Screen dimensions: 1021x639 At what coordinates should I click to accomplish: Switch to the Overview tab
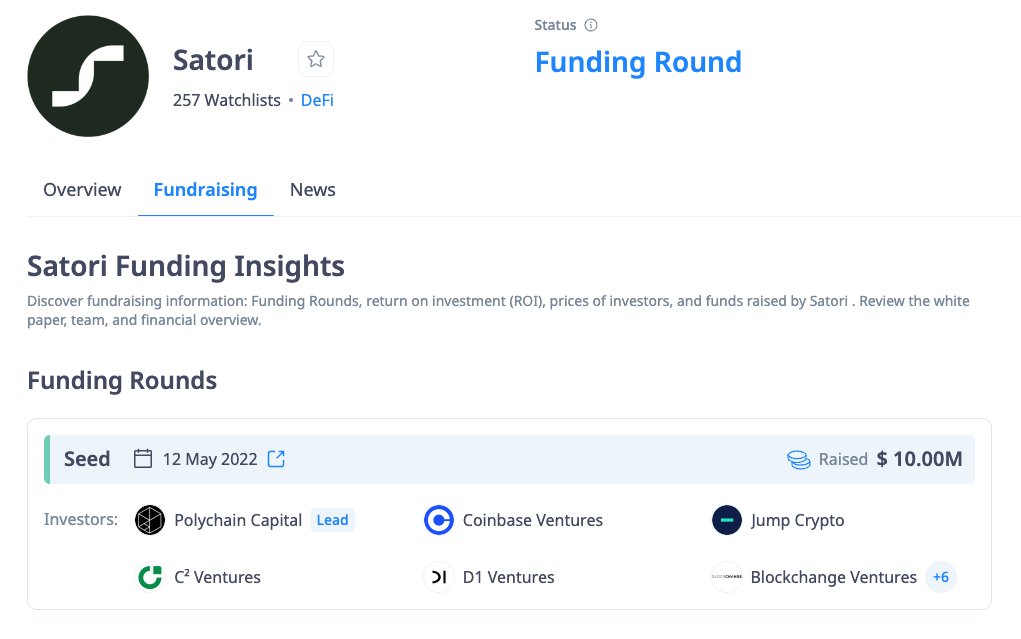pos(82,190)
